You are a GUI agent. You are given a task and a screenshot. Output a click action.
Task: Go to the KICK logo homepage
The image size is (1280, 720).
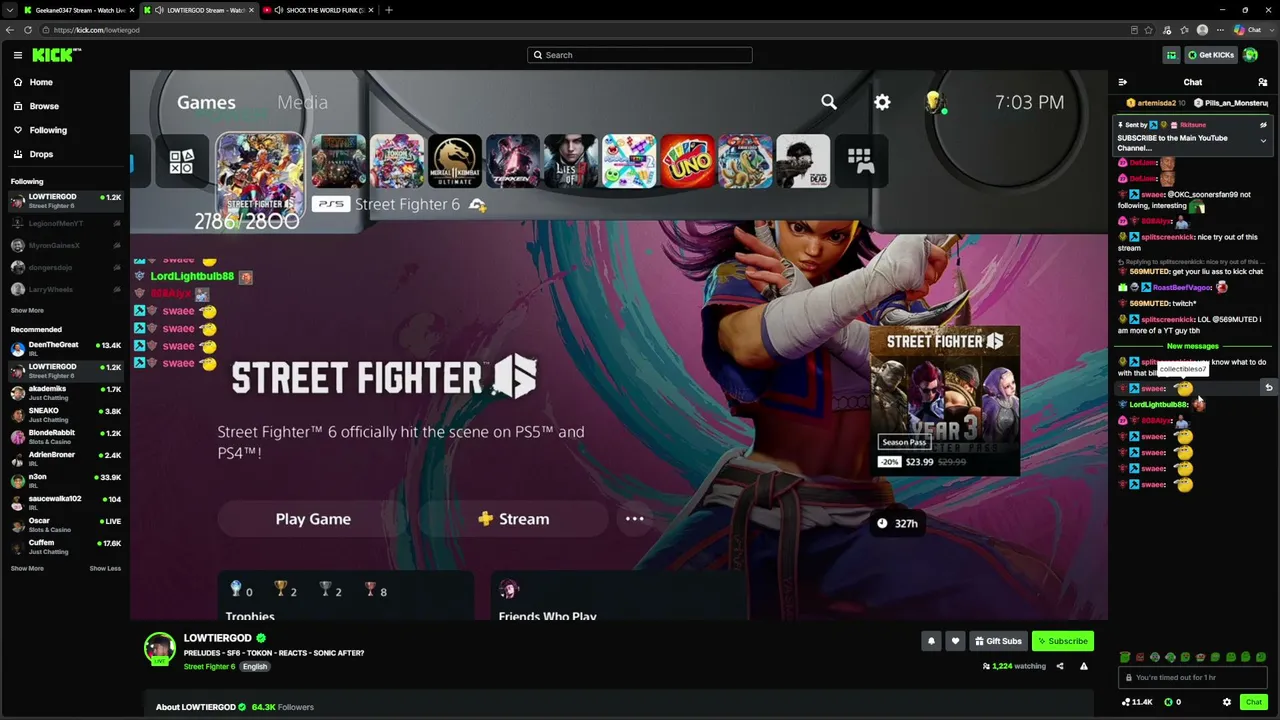tap(57, 55)
